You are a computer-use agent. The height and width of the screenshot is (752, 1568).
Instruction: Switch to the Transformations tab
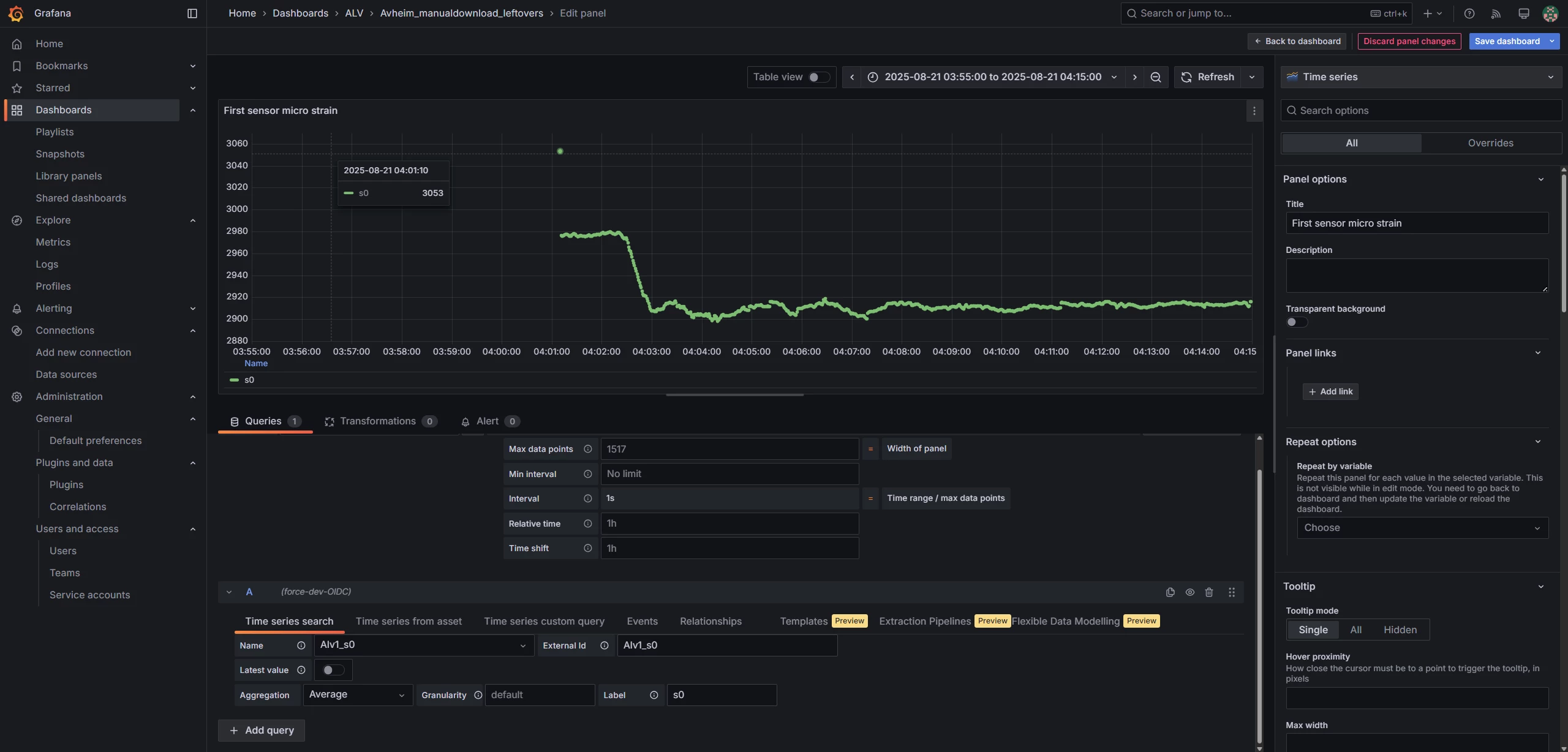pos(380,421)
